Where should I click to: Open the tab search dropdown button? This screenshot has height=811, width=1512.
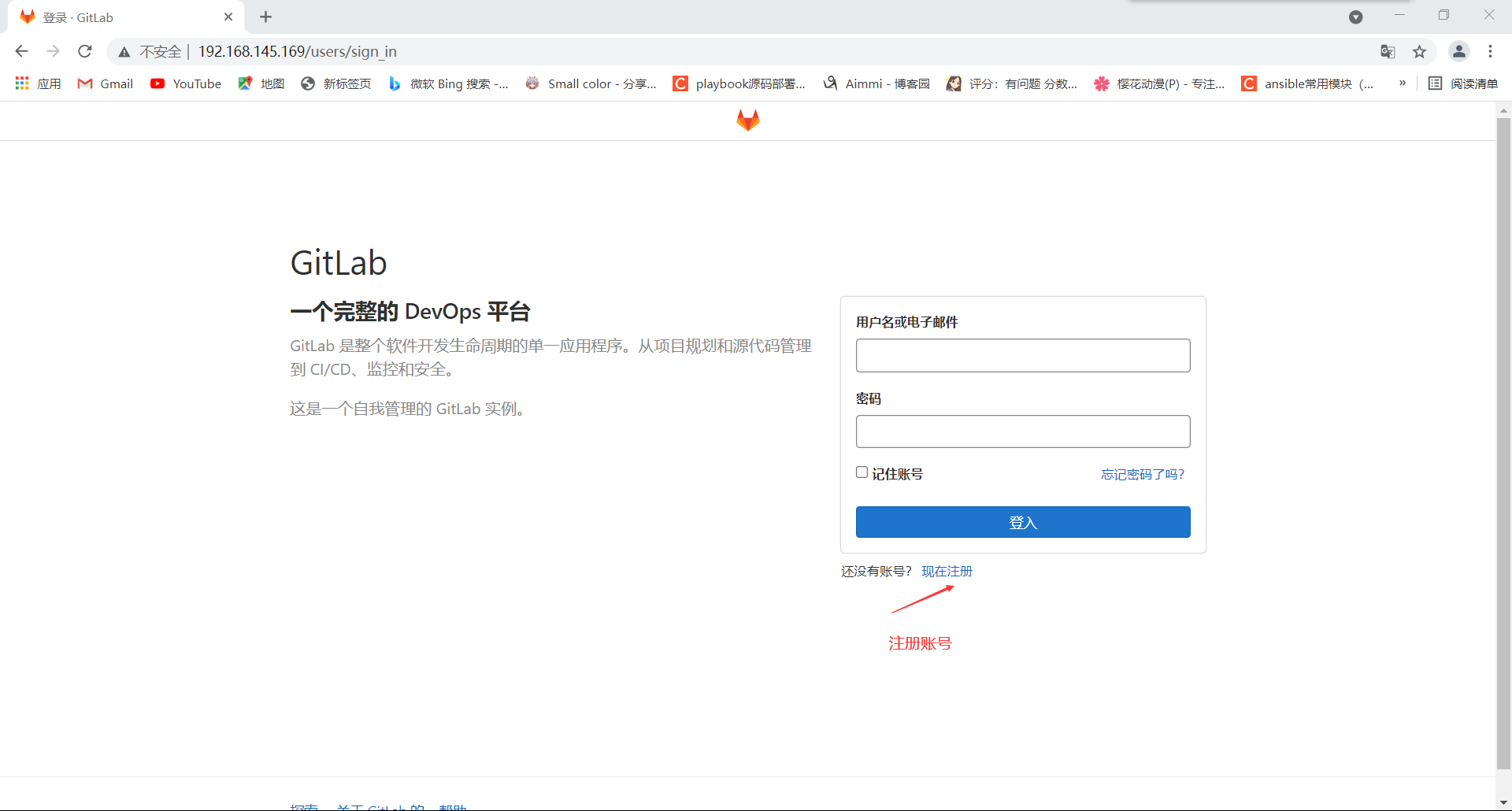click(x=1355, y=17)
